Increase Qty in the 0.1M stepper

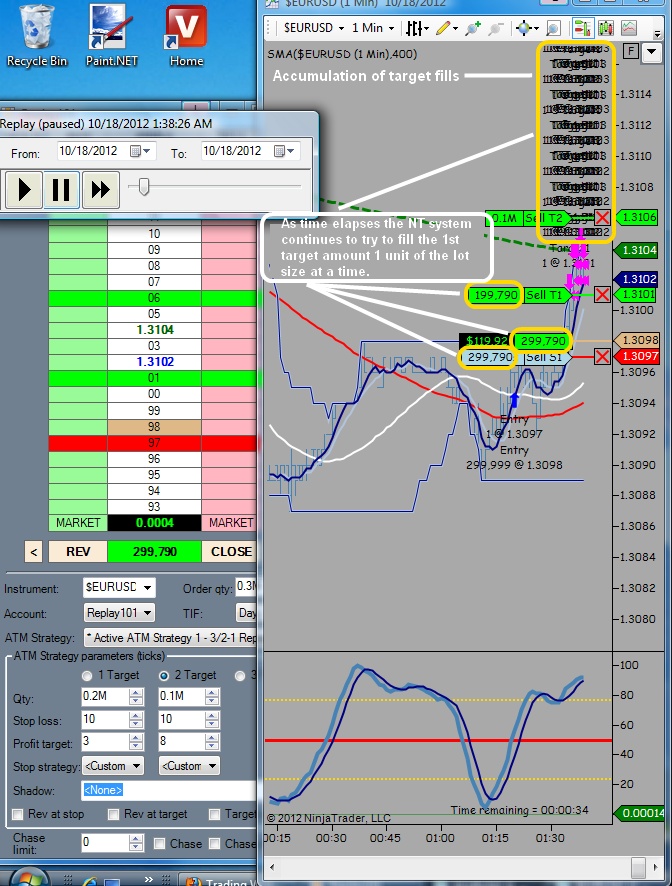pos(212,693)
